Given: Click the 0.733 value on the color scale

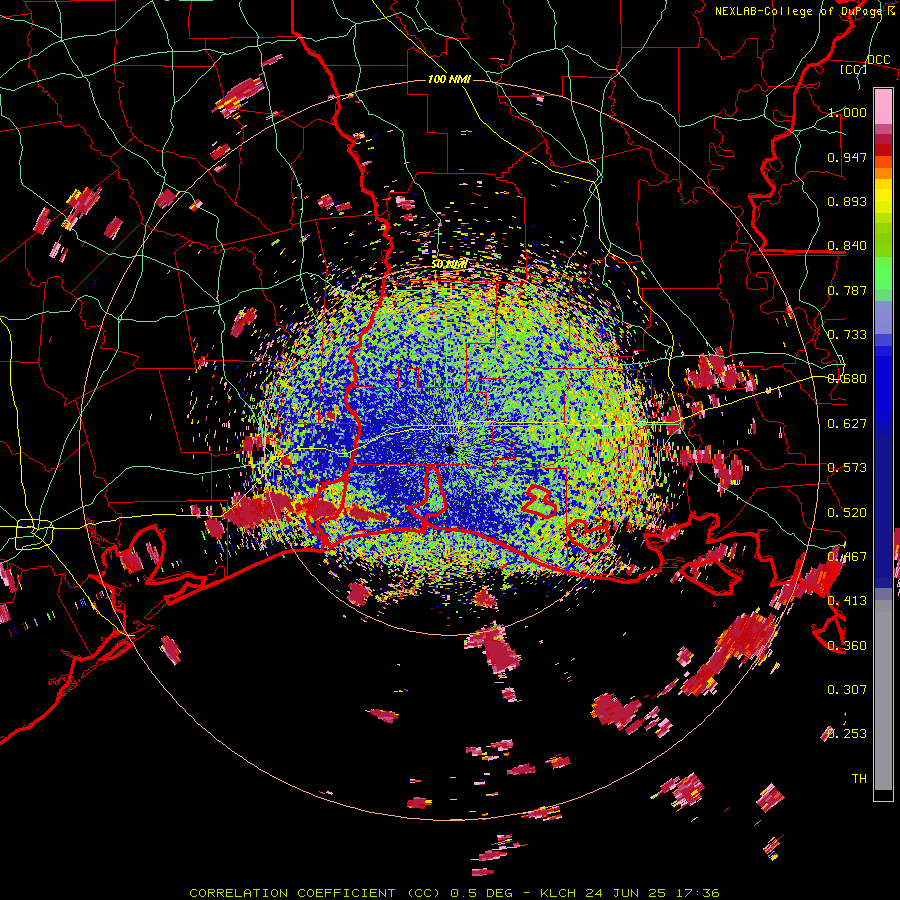Looking at the screenshot, I should tap(847, 335).
